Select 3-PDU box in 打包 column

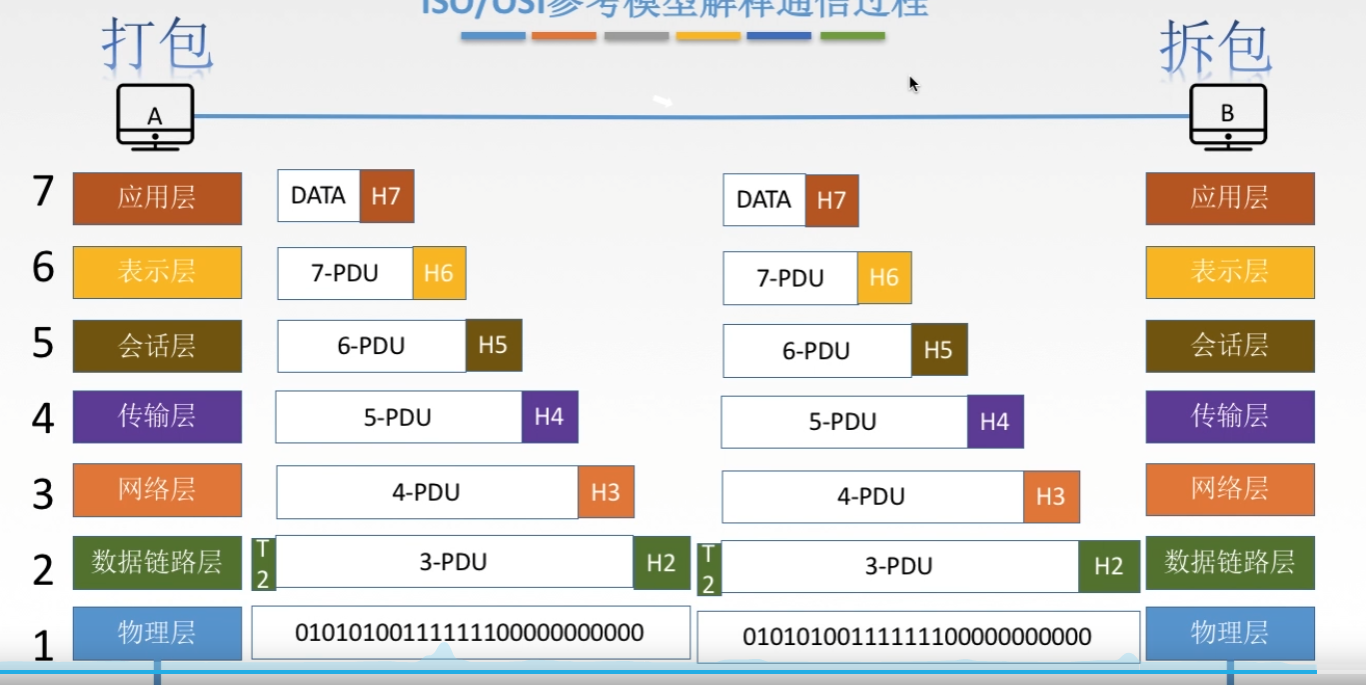pyautogui.click(x=454, y=562)
